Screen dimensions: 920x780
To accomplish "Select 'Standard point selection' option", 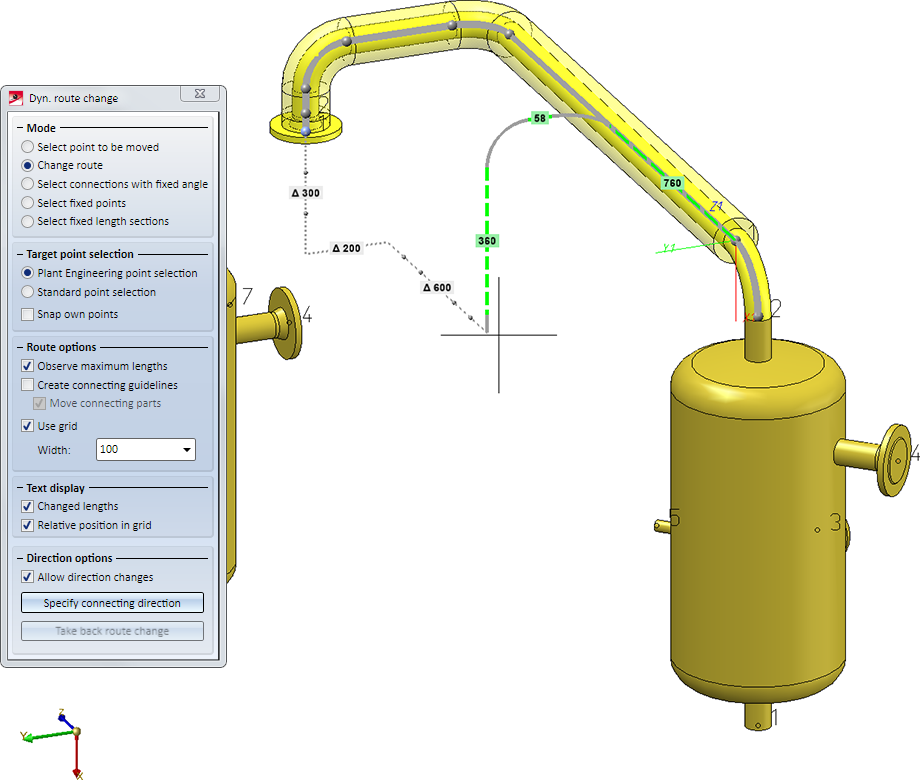I will [28, 292].
